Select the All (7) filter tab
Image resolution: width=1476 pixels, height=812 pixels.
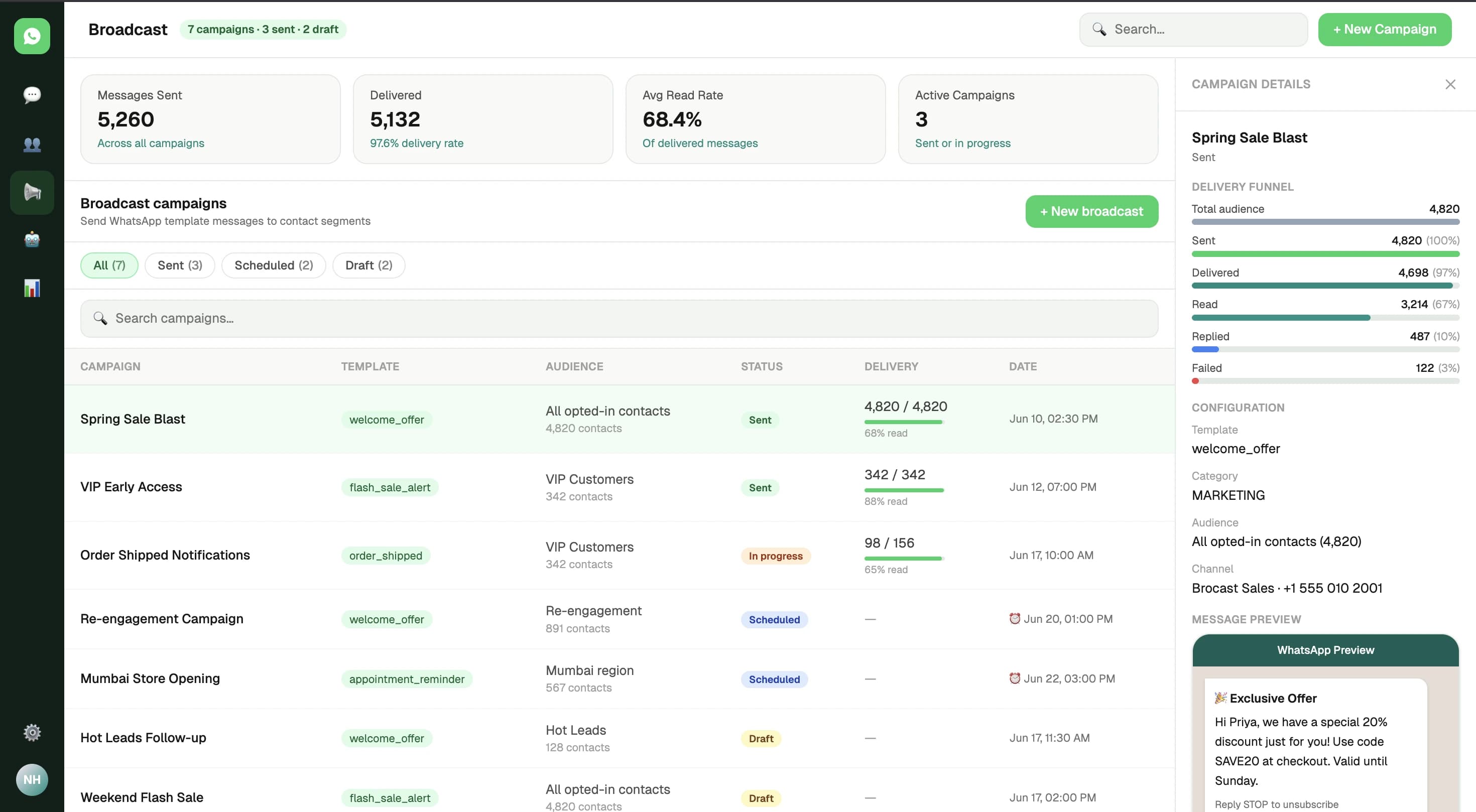tap(109, 265)
